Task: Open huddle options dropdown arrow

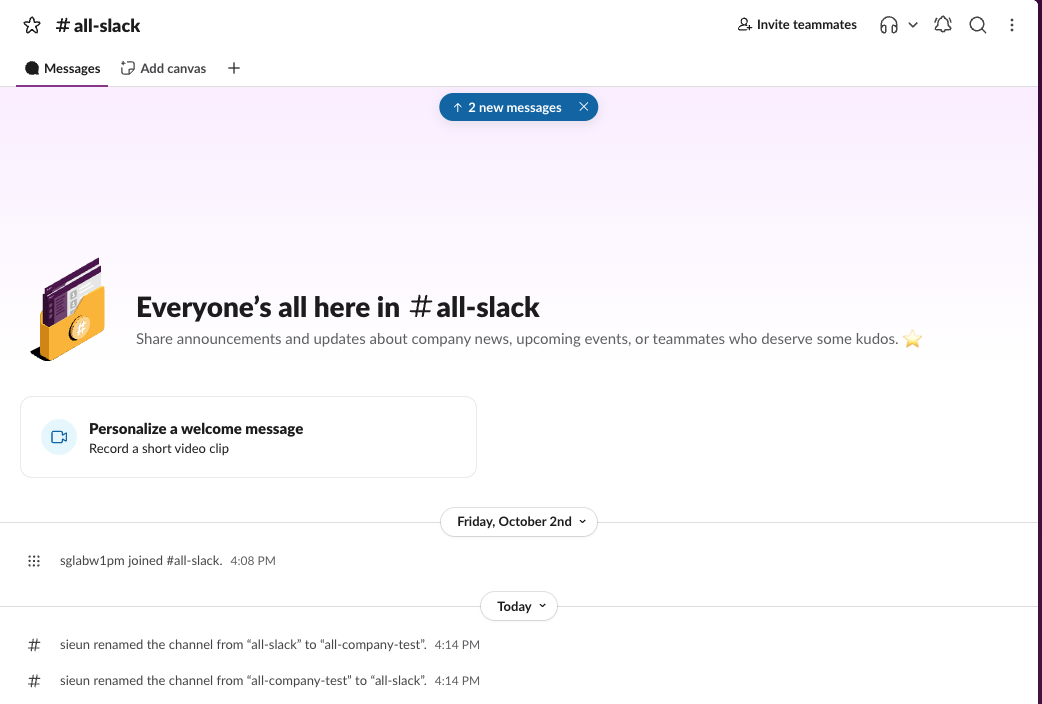Action: click(x=913, y=25)
